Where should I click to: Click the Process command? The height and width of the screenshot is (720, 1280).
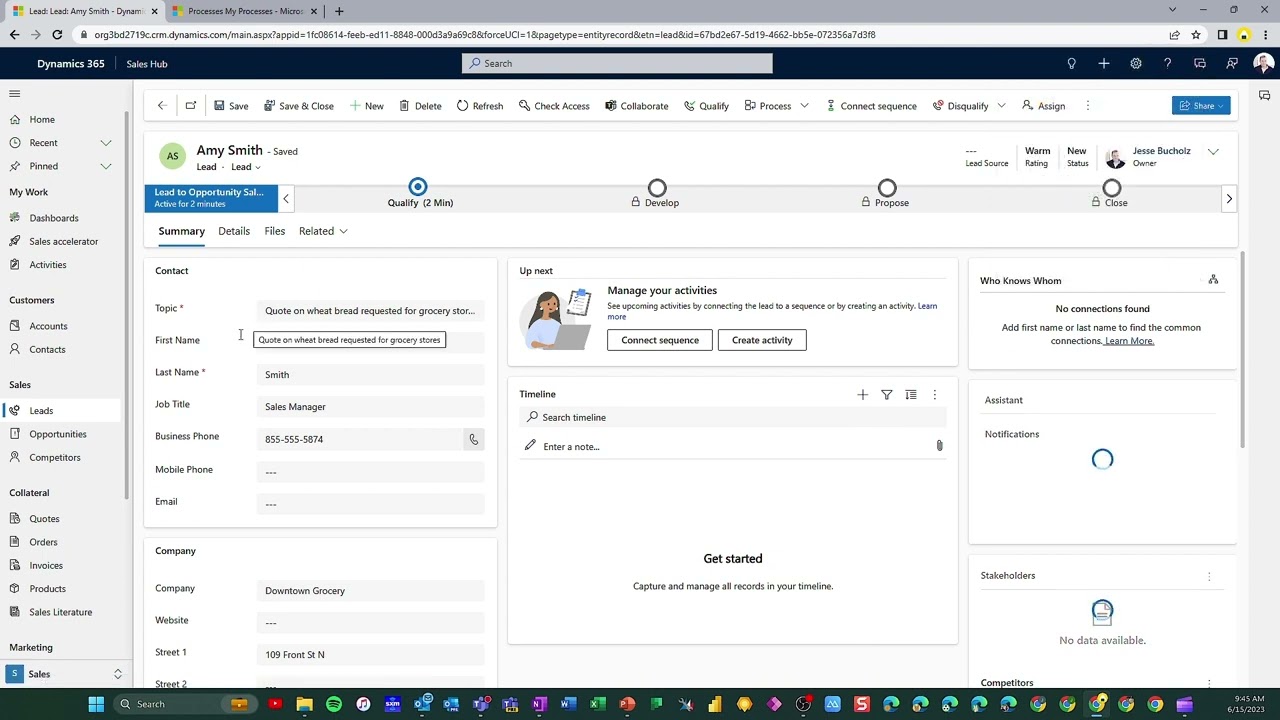[x=768, y=106]
